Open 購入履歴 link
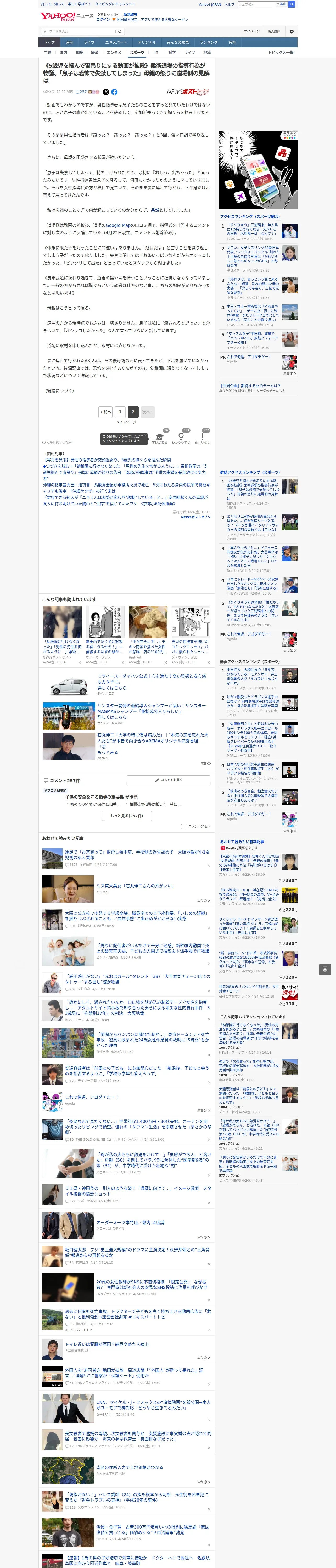The image size is (336, 1568). 274,32
